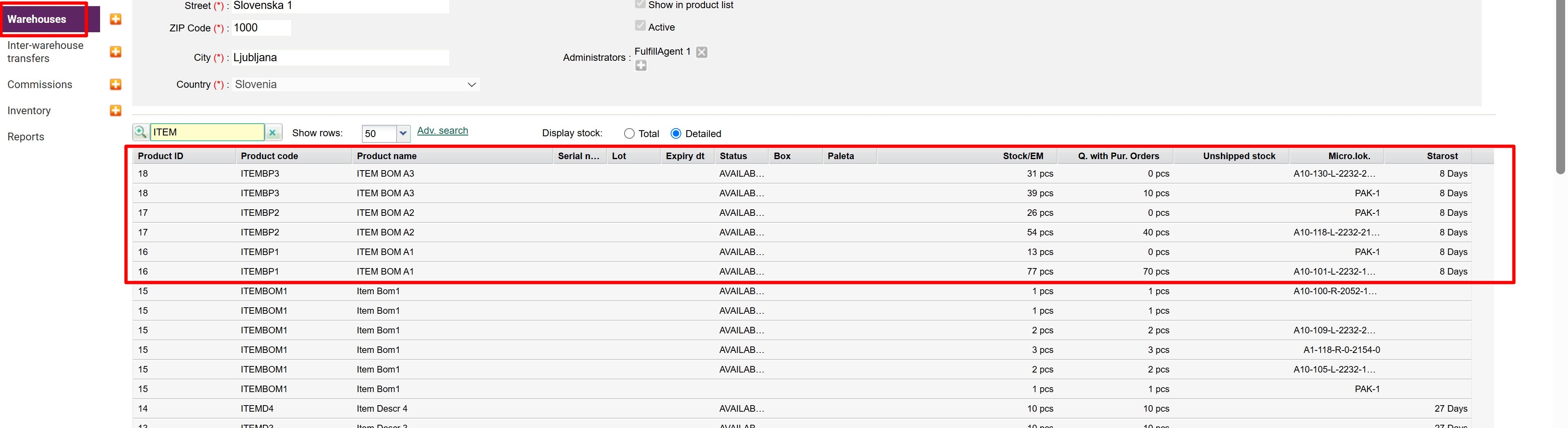Click the plus icon next to Inventory
The height and width of the screenshot is (428, 1568).
tap(116, 111)
